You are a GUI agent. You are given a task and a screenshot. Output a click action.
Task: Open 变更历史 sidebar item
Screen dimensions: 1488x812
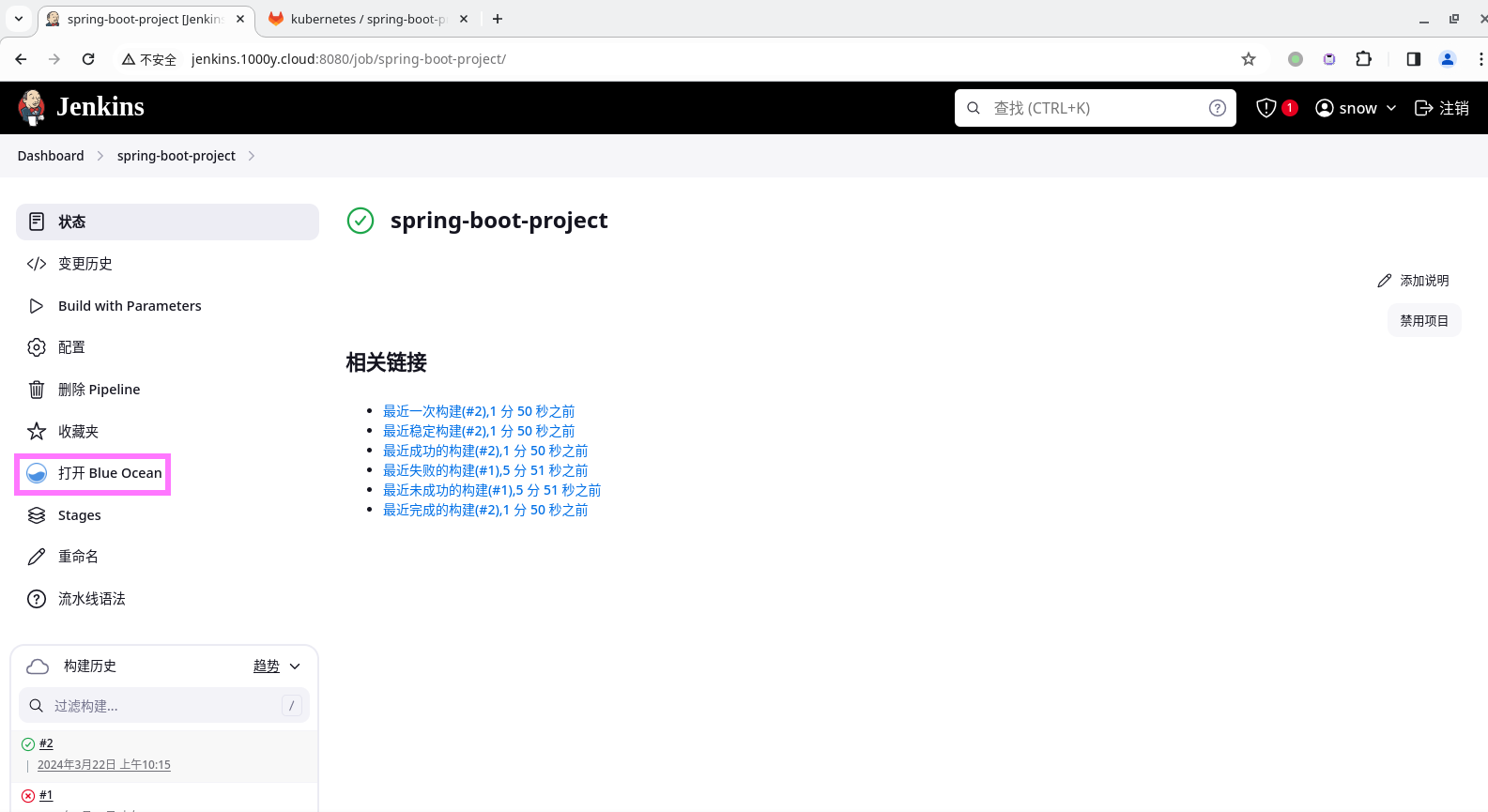(x=167, y=264)
